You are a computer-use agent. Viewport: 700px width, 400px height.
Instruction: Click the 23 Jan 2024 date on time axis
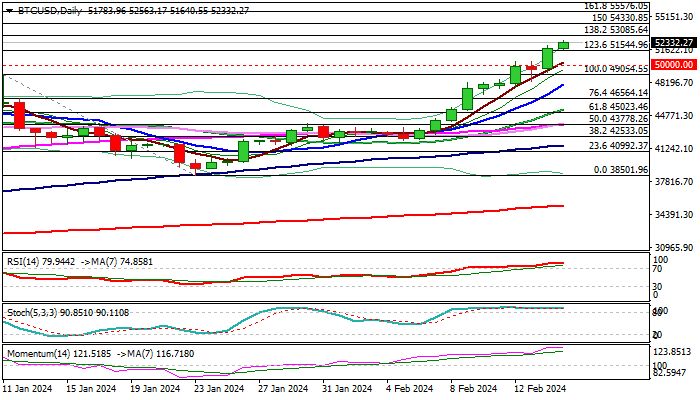[219, 389]
